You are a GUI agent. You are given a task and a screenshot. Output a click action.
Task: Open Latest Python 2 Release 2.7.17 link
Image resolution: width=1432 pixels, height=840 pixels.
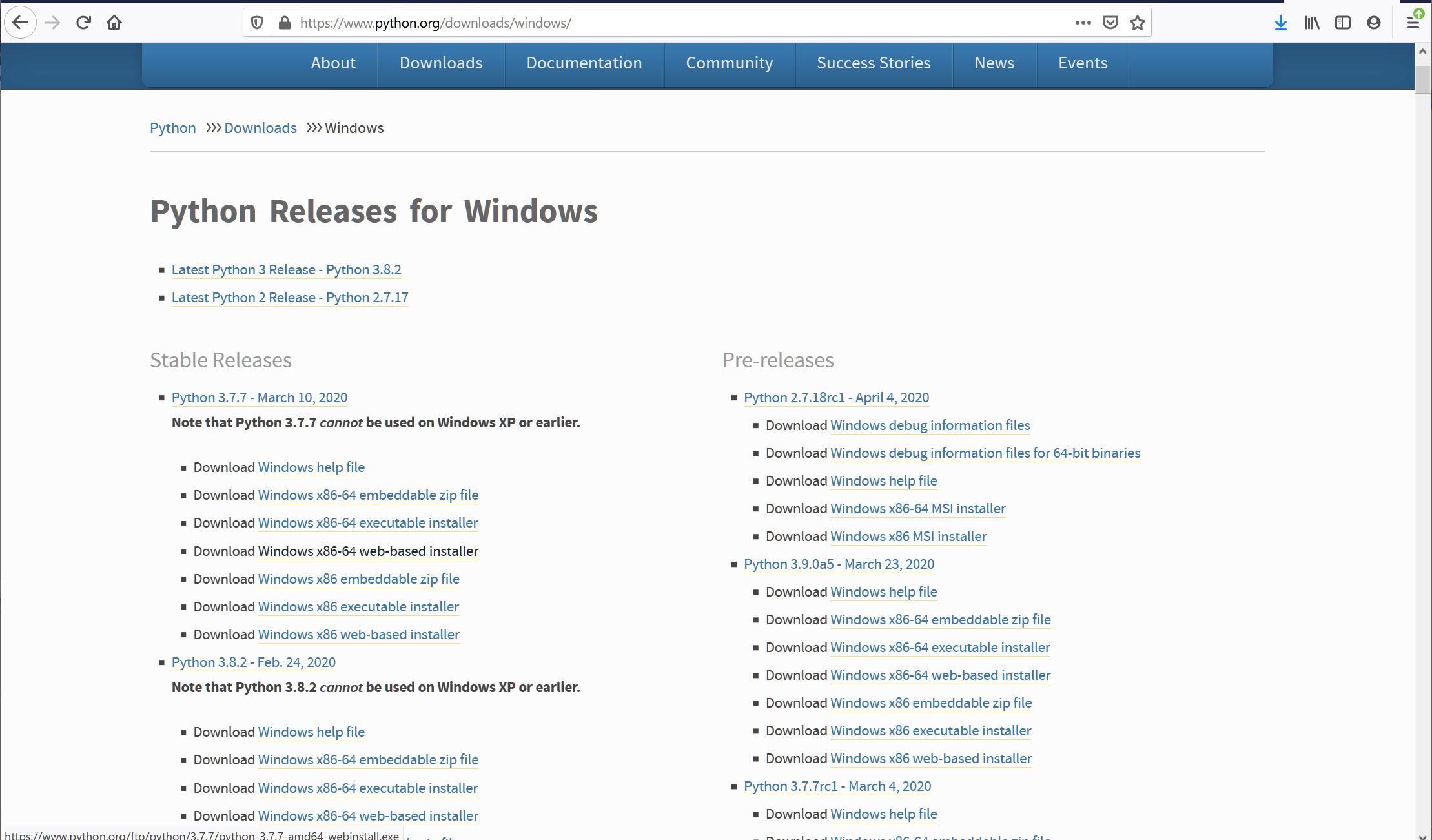click(290, 298)
